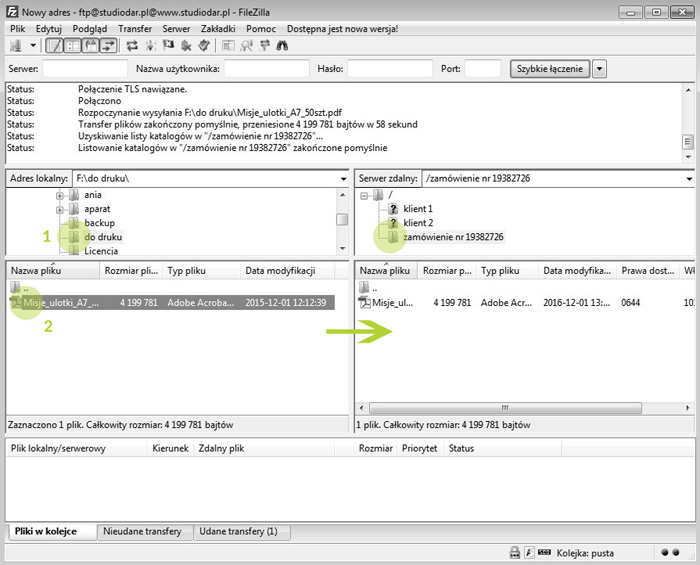
Task: Click the padlock encryption icon in status bar
Action: tap(514, 553)
